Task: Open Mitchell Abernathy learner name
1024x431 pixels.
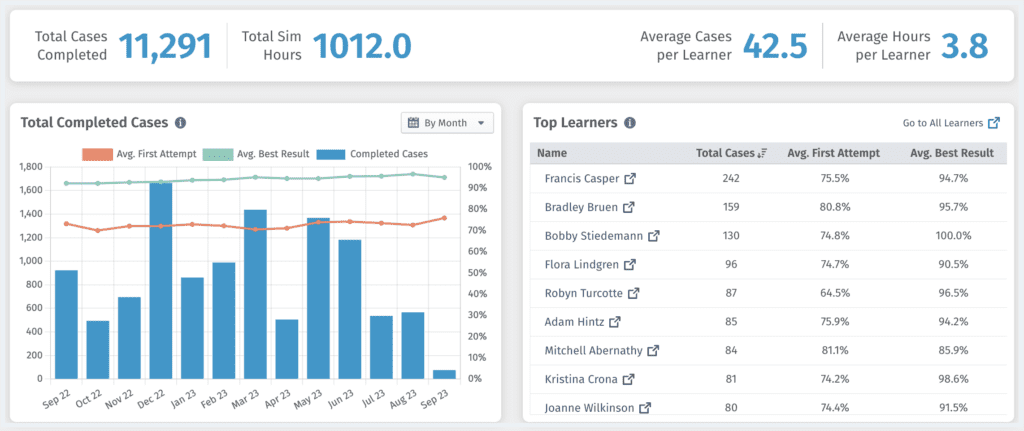Action: [x=594, y=351]
